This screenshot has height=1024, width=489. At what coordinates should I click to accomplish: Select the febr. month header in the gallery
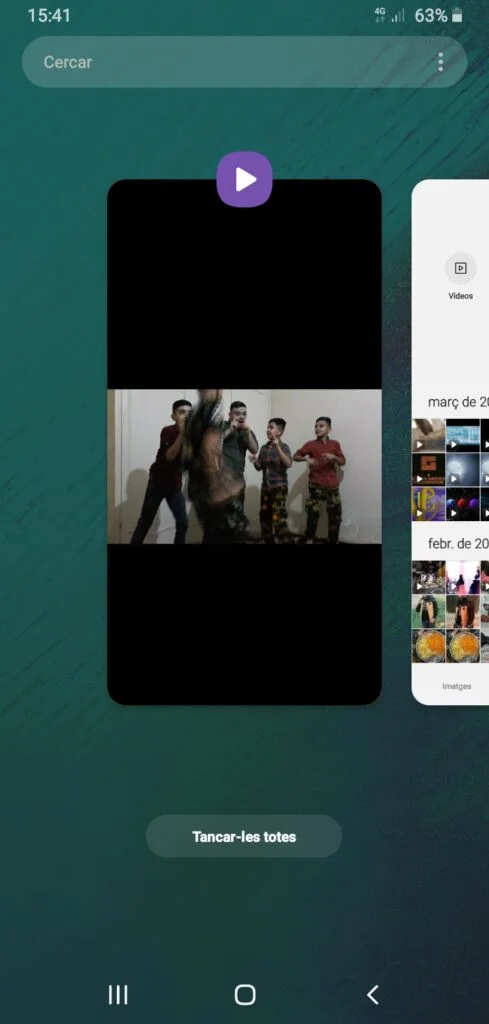tap(458, 543)
